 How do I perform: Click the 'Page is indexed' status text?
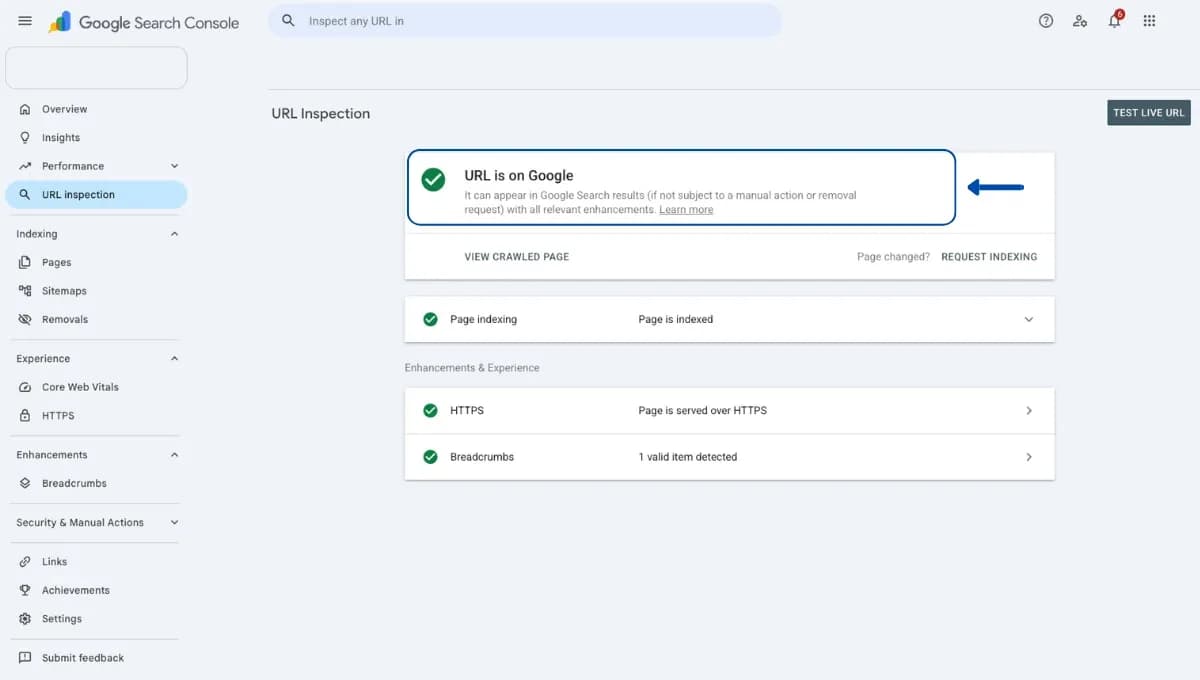click(676, 320)
